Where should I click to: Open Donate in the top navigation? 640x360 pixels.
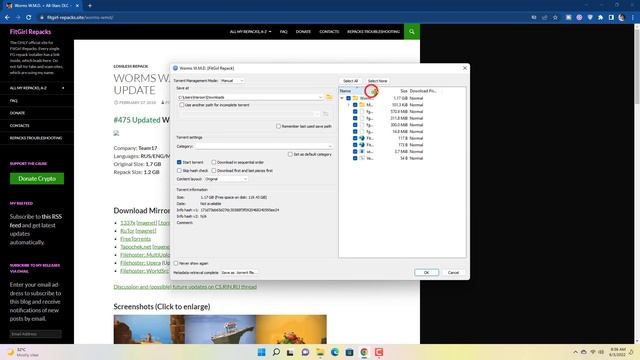[x=303, y=31]
